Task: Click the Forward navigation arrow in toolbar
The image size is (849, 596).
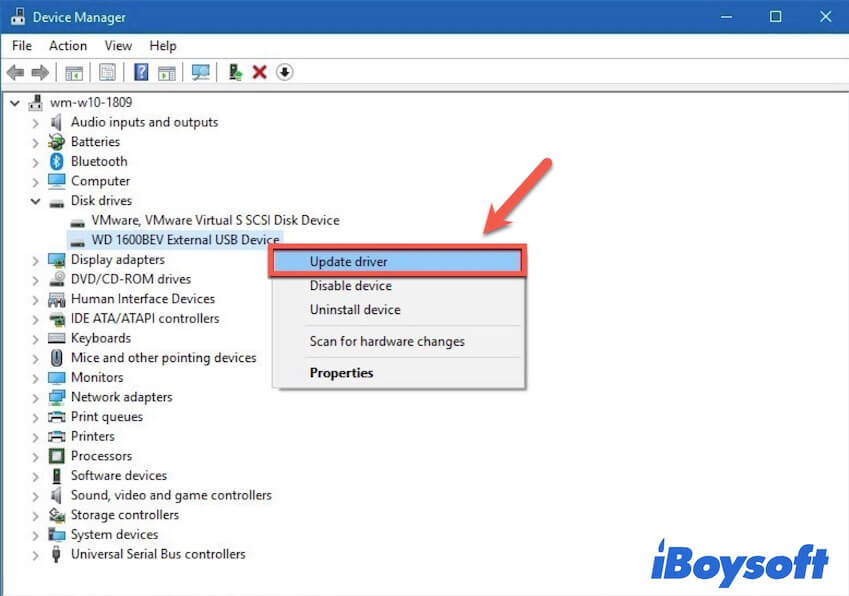Action: (x=38, y=72)
